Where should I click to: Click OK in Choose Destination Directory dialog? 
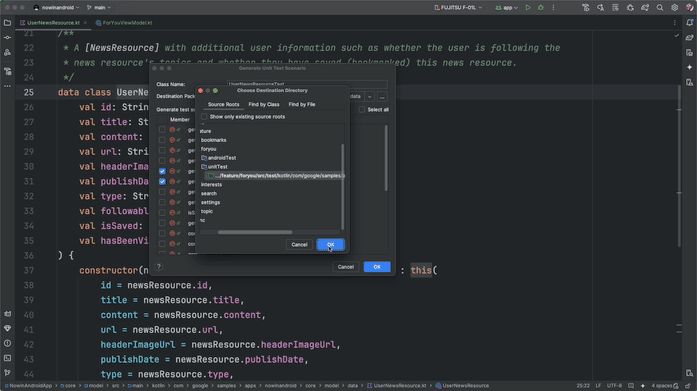point(330,244)
